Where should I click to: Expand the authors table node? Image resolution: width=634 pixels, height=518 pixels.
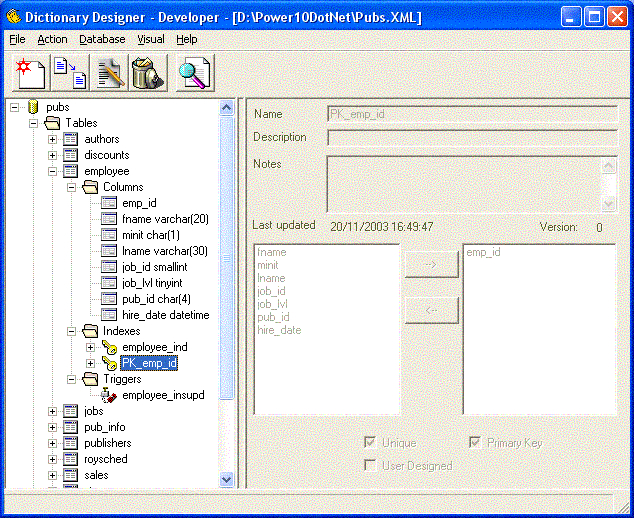[52, 139]
